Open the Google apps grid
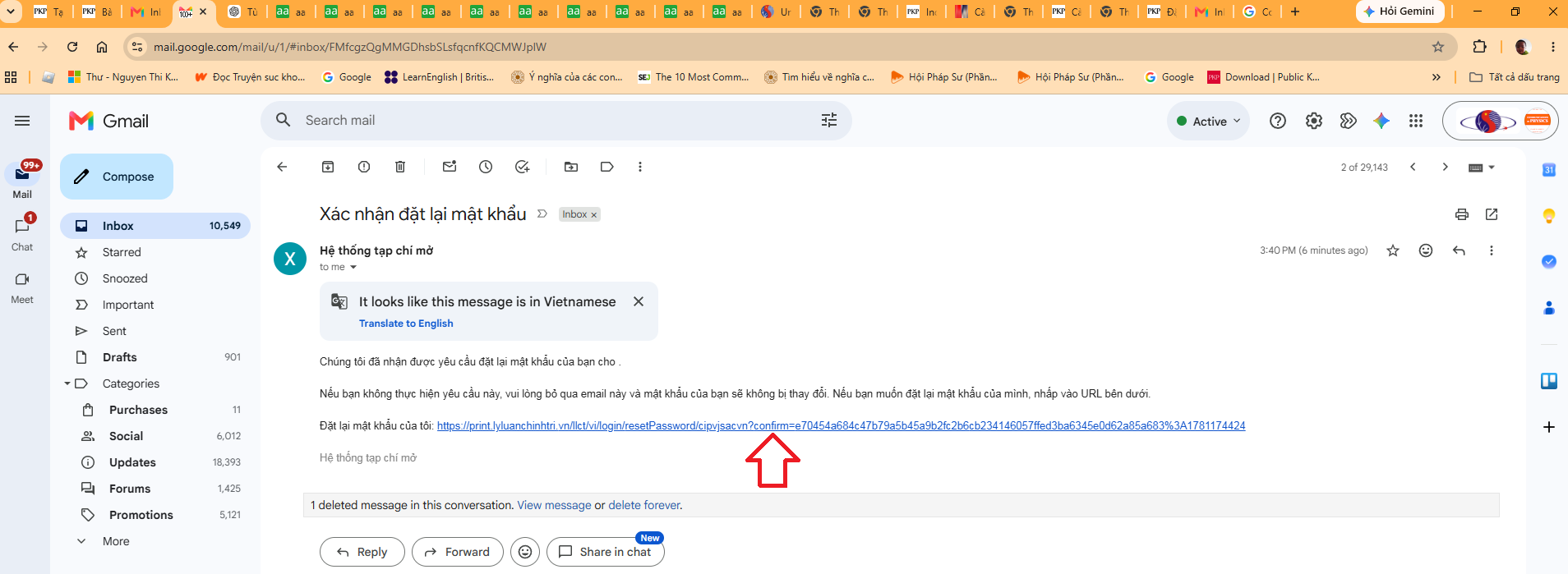The height and width of the screenshot is (574, 1568). pyautogui.click(x=1416, y=121)
